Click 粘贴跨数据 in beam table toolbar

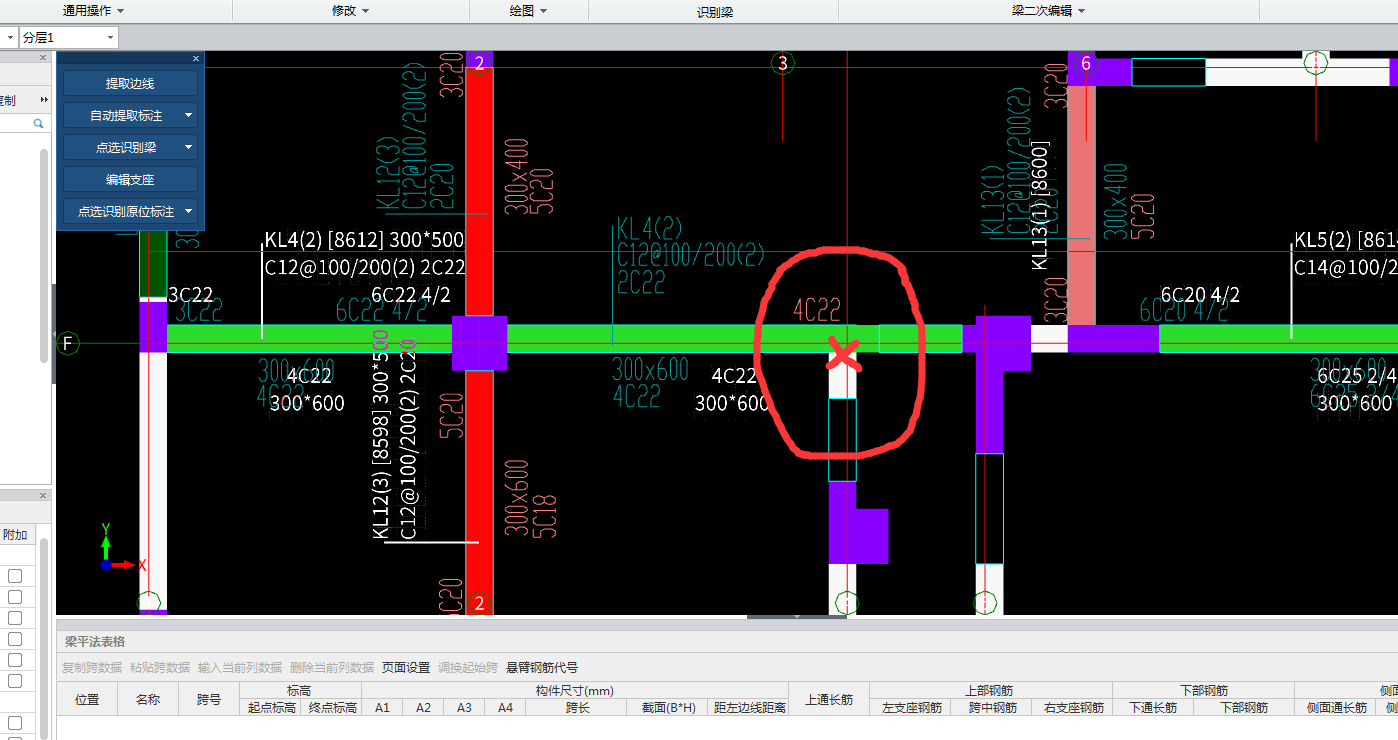pos(160,667)
